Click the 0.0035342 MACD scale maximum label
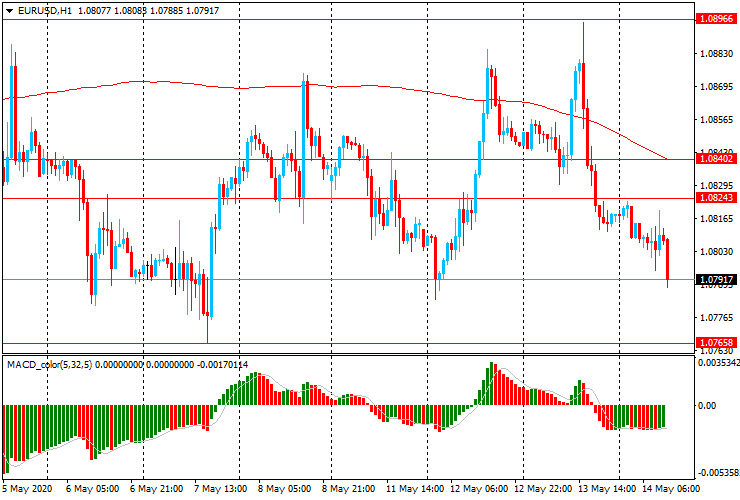 [x=718, y=364]
